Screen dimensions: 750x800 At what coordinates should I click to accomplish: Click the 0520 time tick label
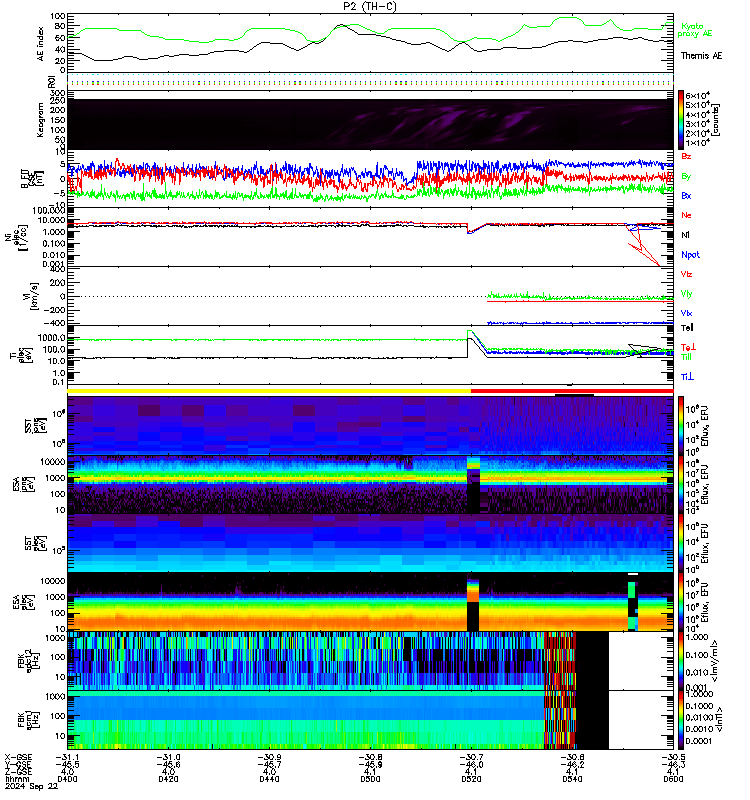click(x=471, y=779)
